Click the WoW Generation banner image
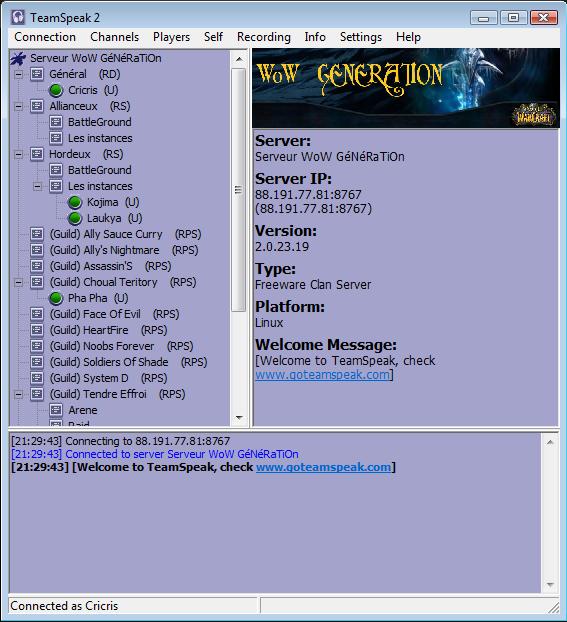The height and width of the screenshot is (622, 567). pos(406,88)
